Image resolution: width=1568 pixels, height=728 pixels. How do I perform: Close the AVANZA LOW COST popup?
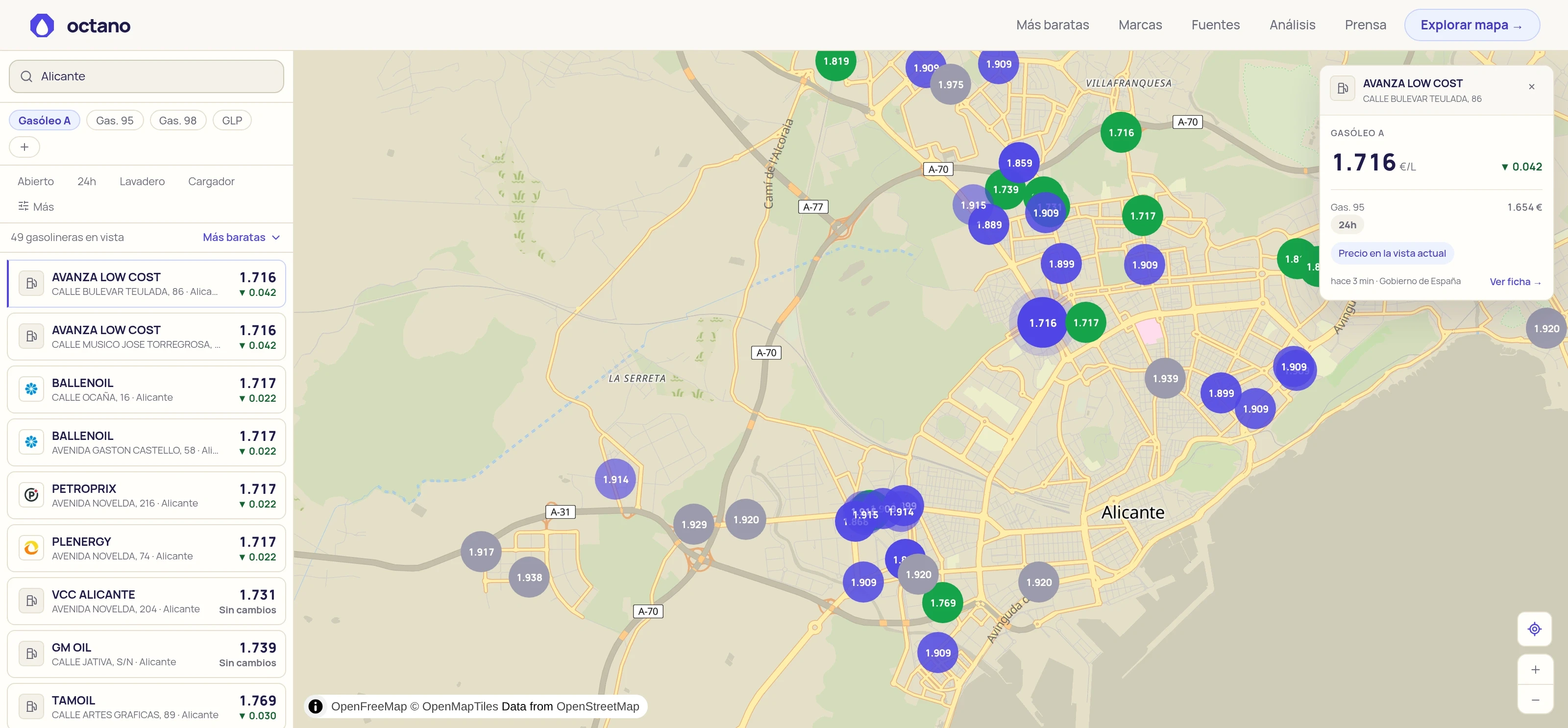1531,86
